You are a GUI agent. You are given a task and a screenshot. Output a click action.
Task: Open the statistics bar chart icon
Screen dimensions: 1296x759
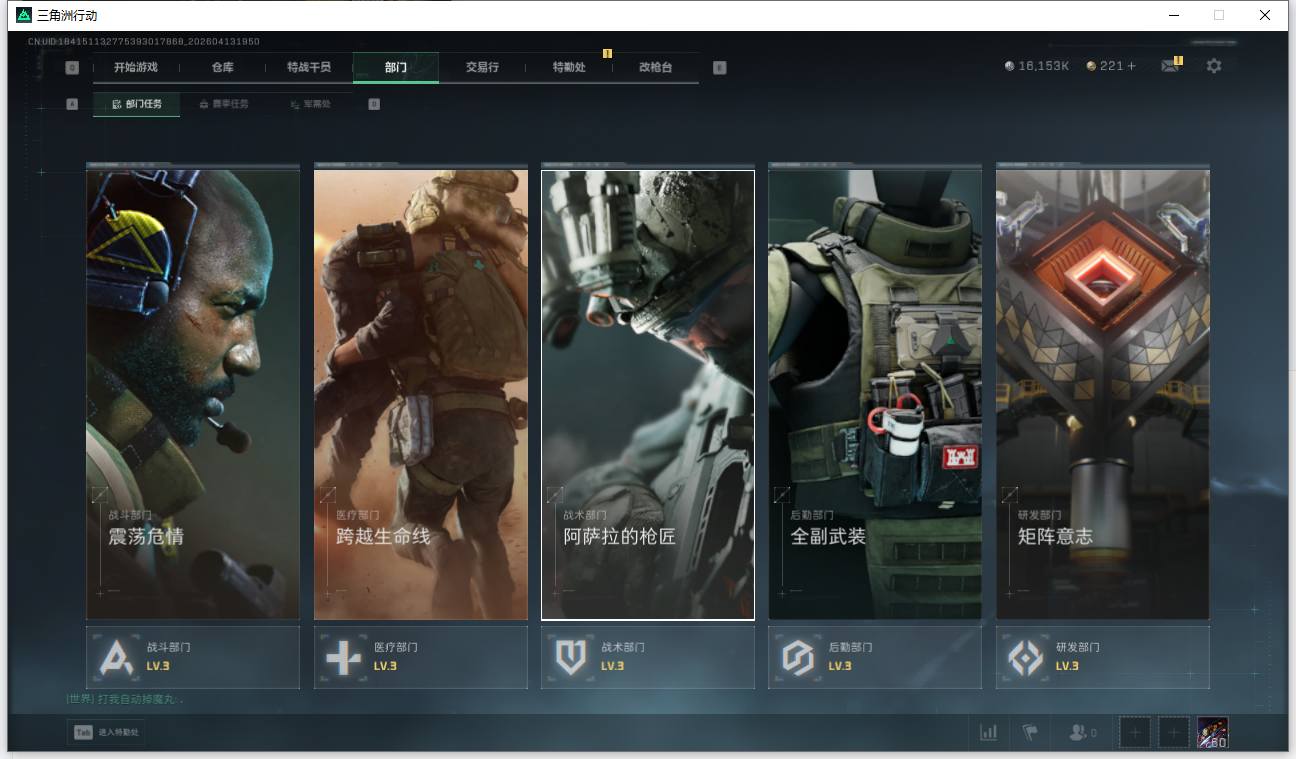click(988, 733)
